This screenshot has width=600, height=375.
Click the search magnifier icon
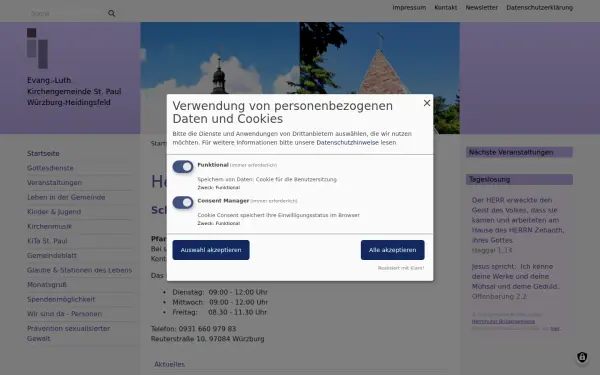111,13
